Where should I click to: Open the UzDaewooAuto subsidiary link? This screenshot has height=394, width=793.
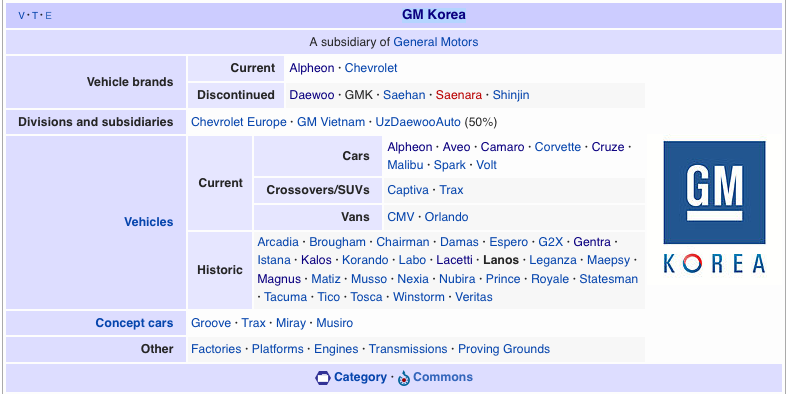[x=418, y=122]
